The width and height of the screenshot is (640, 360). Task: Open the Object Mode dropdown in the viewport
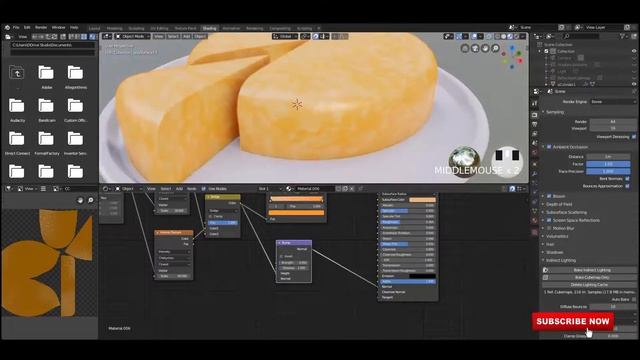click(133, 36)
